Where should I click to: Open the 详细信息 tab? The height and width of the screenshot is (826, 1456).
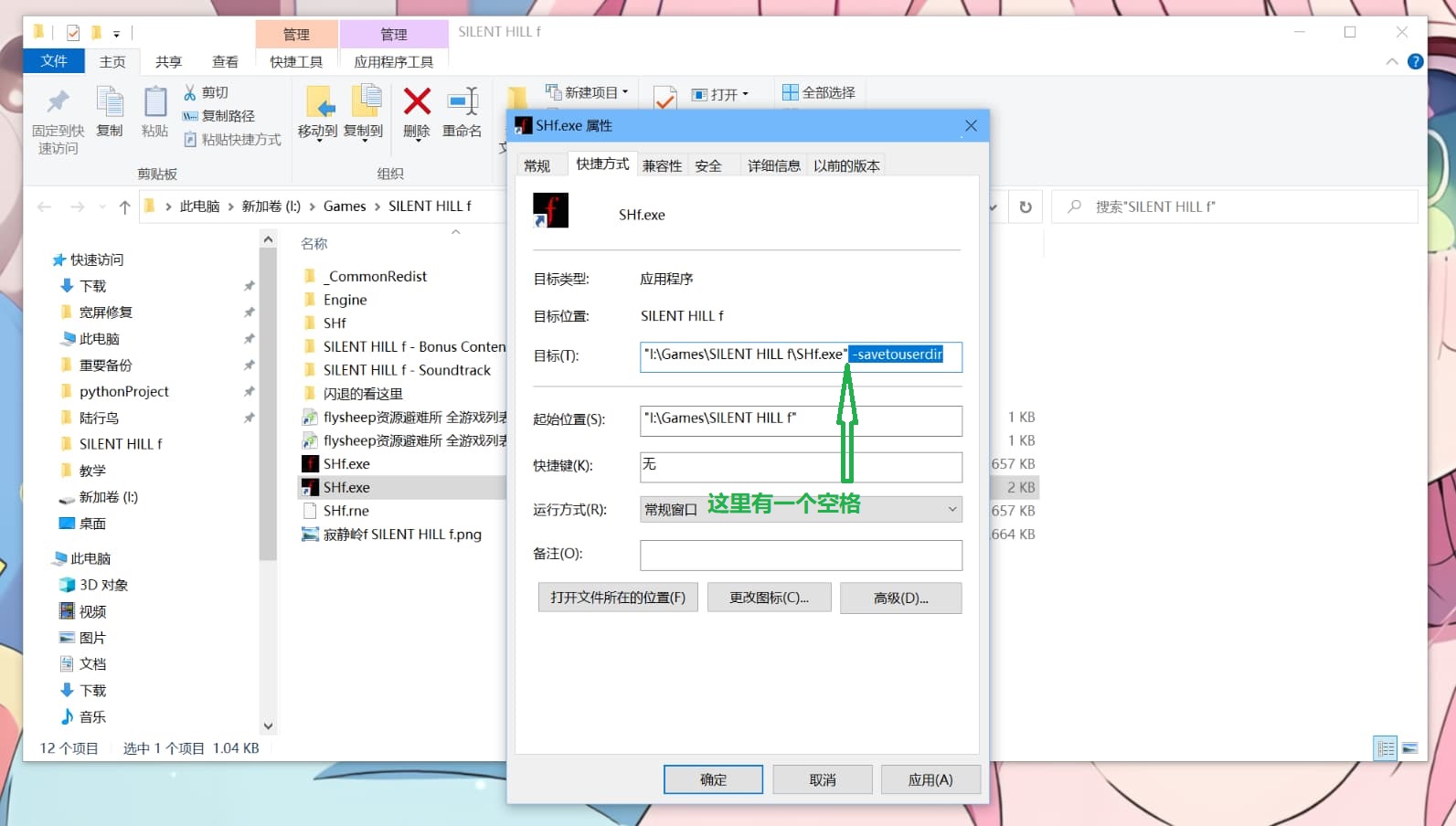point(773,165)
